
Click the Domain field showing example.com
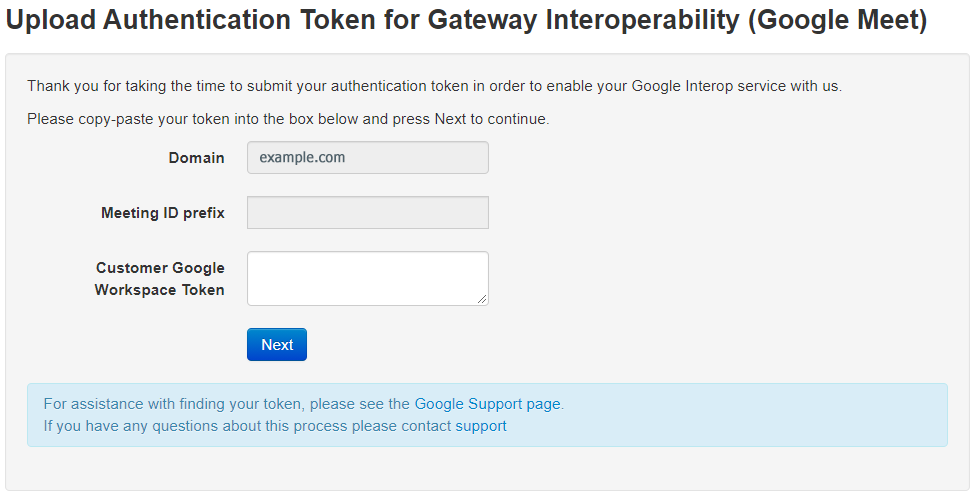pyautogui.click(x=367, y=158)
